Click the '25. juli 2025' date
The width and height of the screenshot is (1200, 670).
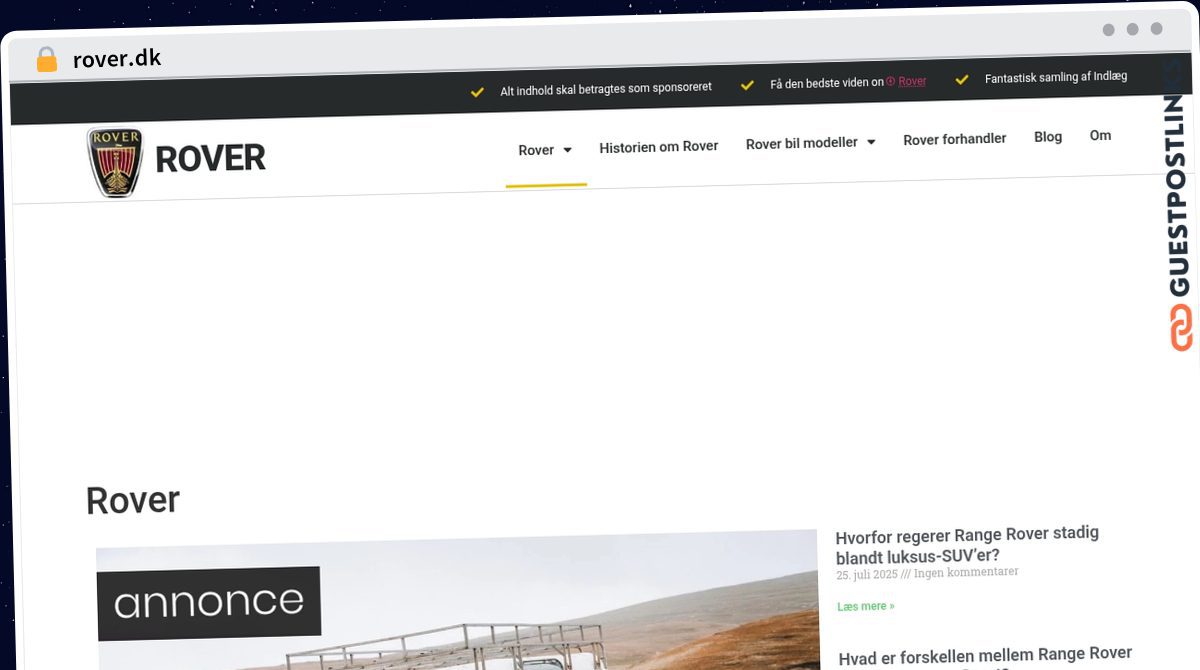866,575
